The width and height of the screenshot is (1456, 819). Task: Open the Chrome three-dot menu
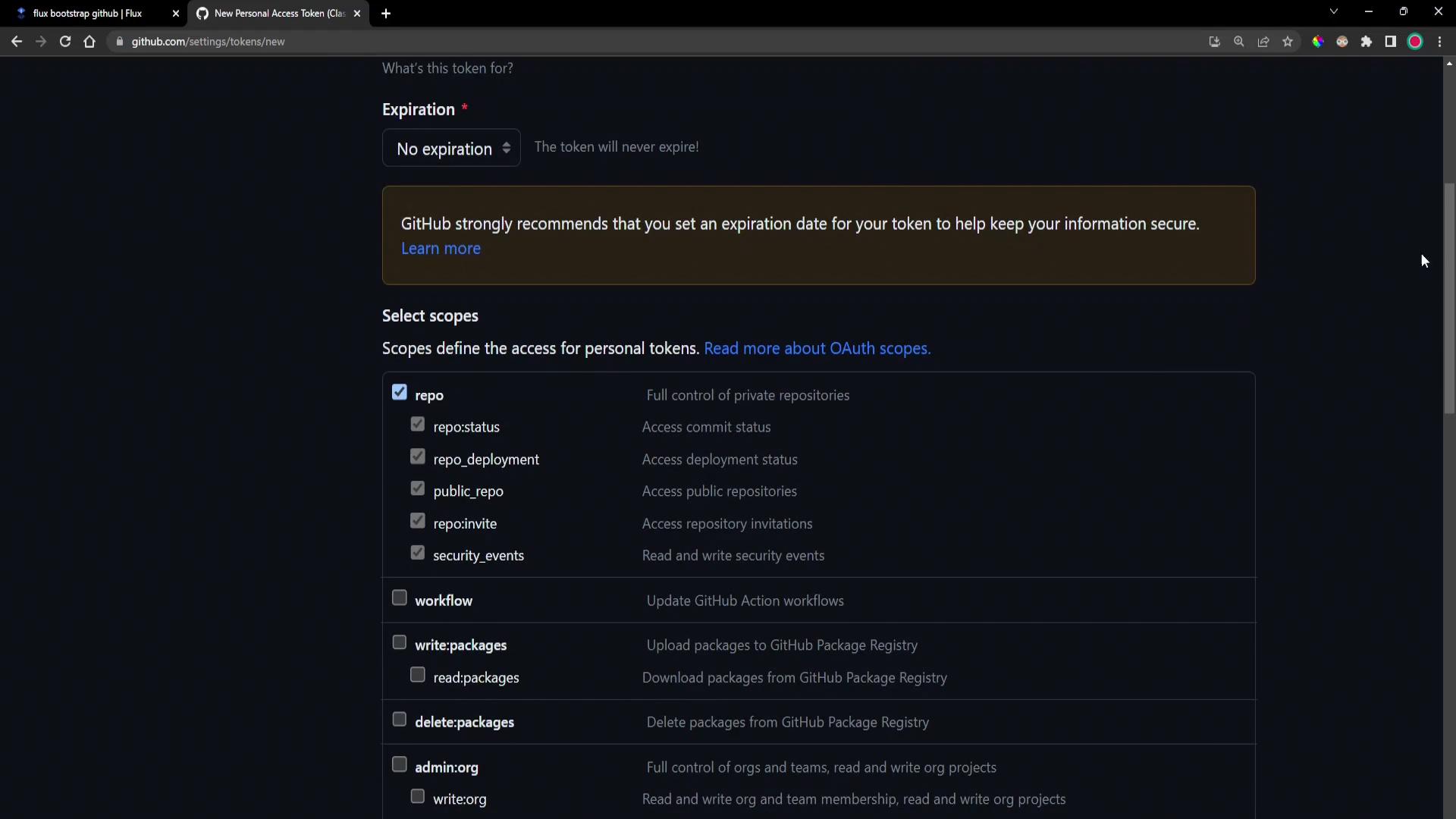click(1439, 42)
